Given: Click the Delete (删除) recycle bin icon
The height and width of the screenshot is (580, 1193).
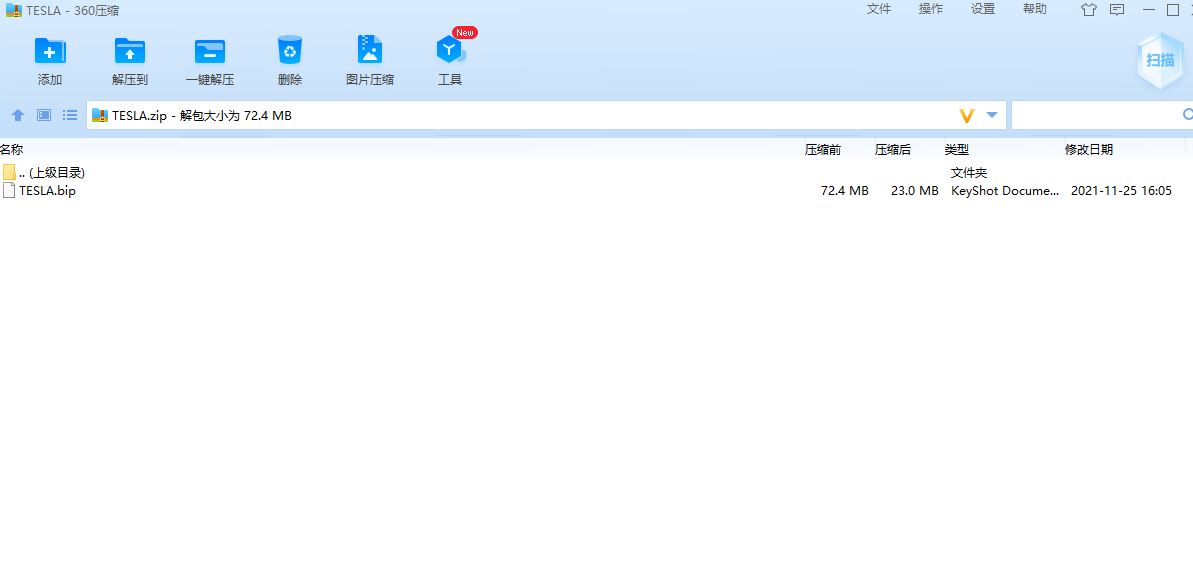Looking at the screenshot, I should pyautogui.click(x=290, y=50).
